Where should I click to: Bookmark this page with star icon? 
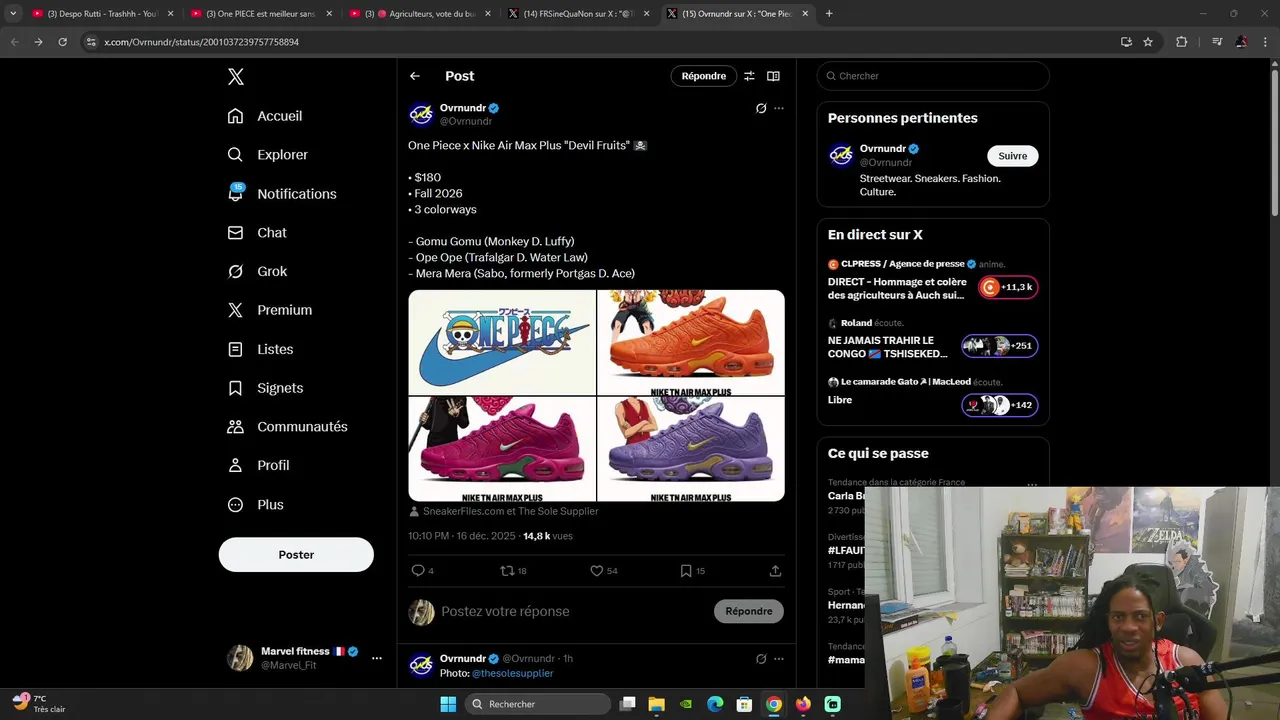1148,42
